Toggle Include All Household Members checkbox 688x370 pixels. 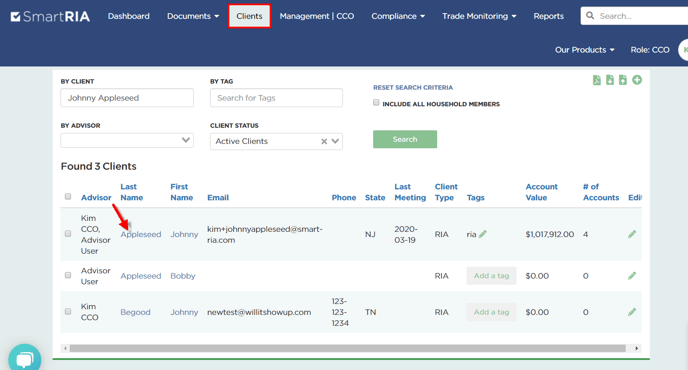376,103
